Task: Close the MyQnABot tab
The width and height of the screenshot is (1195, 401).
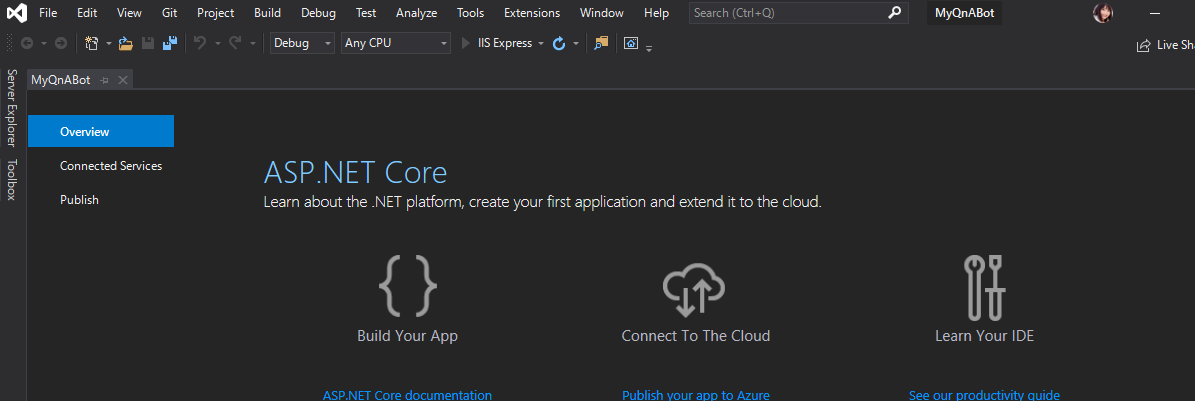Action: click(123, 80)
